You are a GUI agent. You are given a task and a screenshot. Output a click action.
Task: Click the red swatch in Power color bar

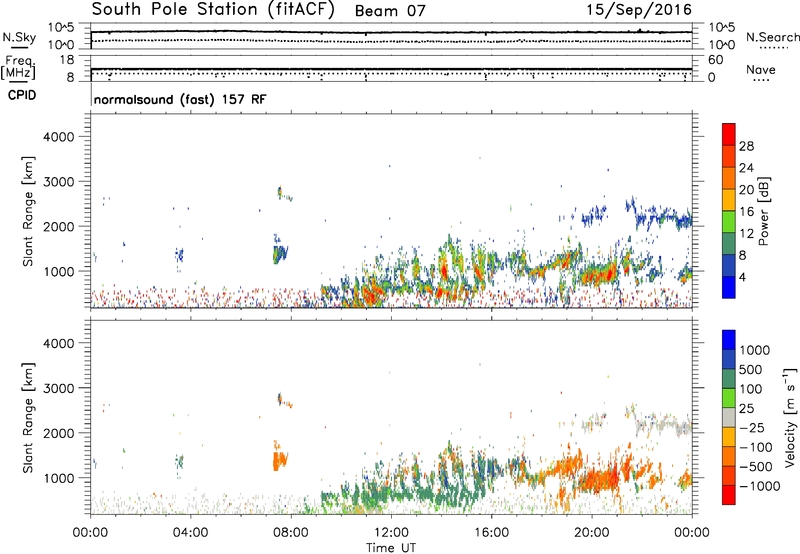(729, 134)
